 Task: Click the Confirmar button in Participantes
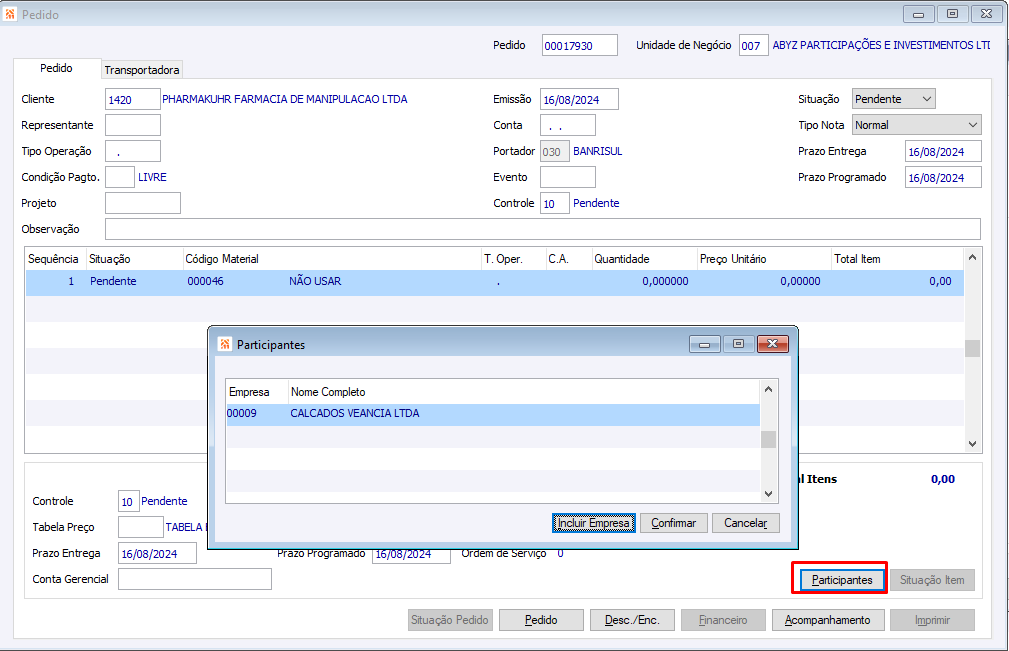click(x=673, y=523)
